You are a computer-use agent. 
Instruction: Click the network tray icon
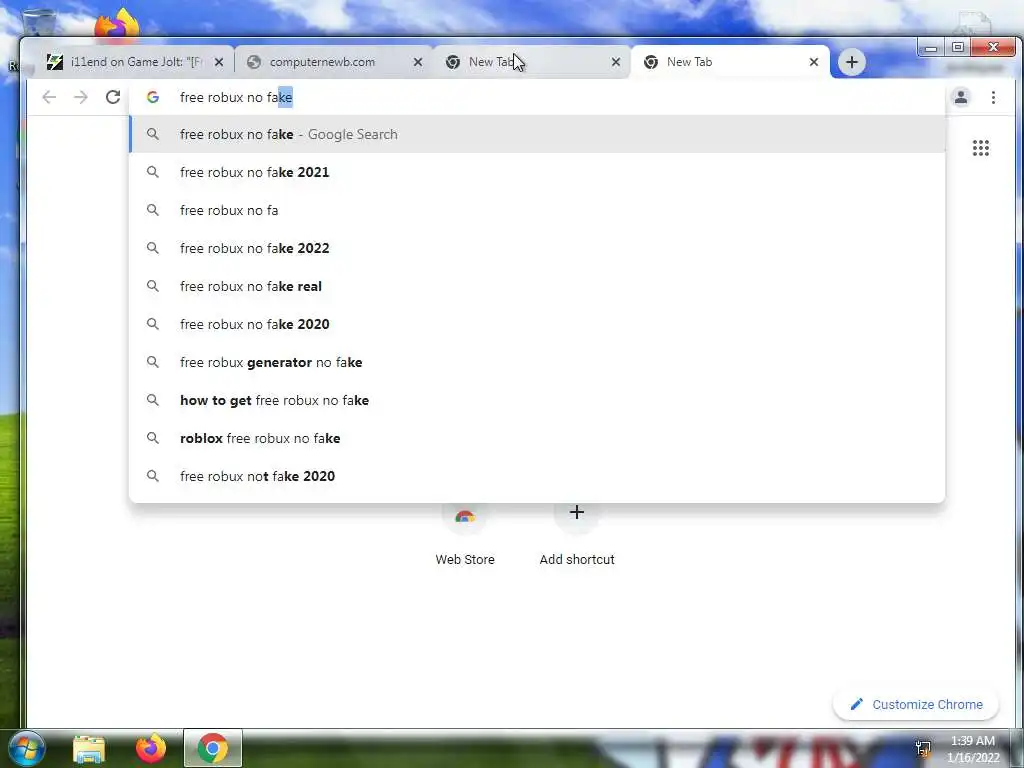pos(923,748)
